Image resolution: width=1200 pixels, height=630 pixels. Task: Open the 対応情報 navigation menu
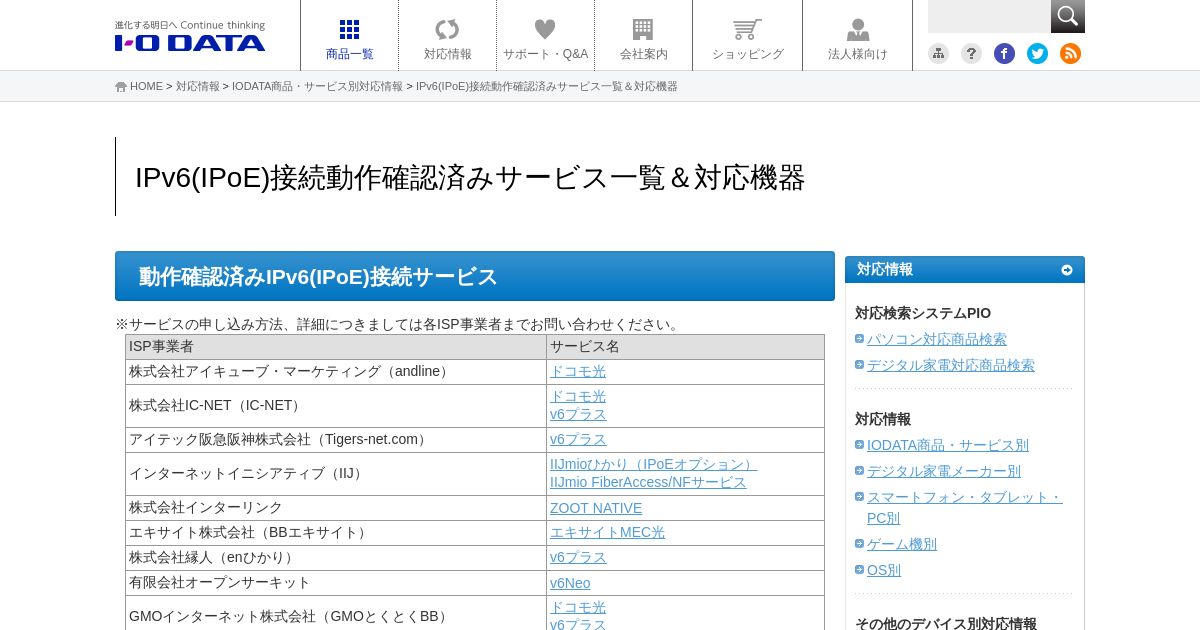click(x=448, y=36)
